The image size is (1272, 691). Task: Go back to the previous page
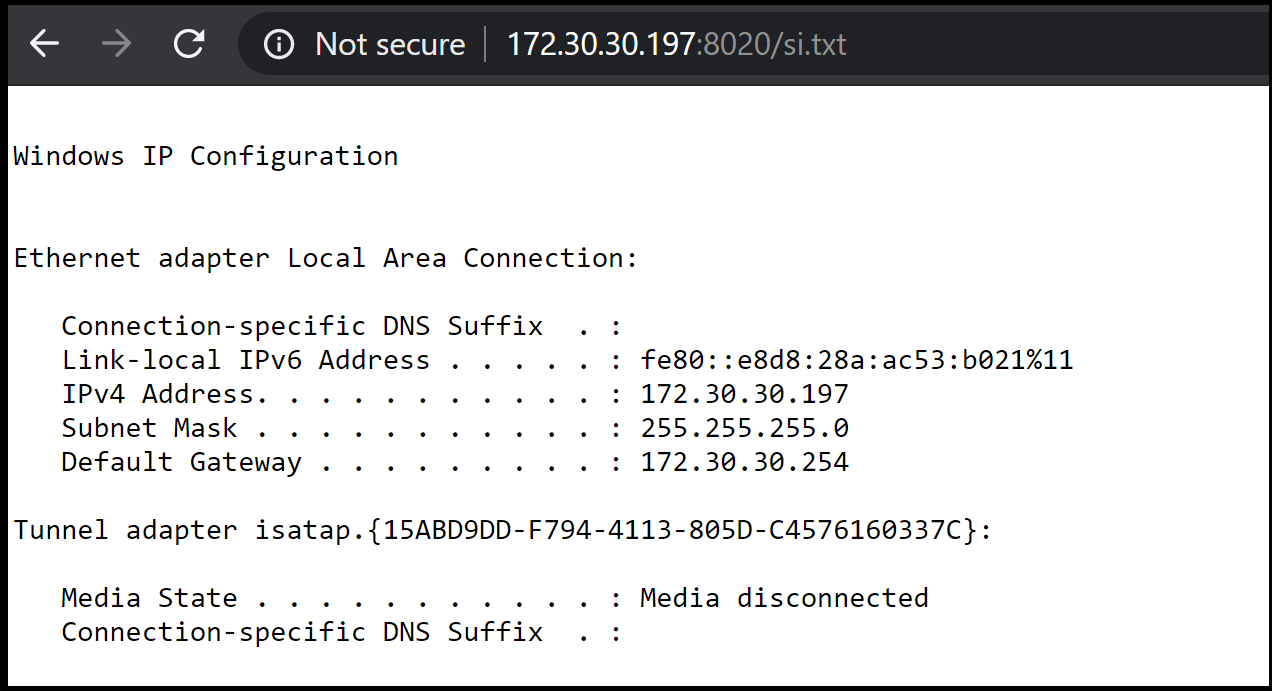(x=45, y=43)
